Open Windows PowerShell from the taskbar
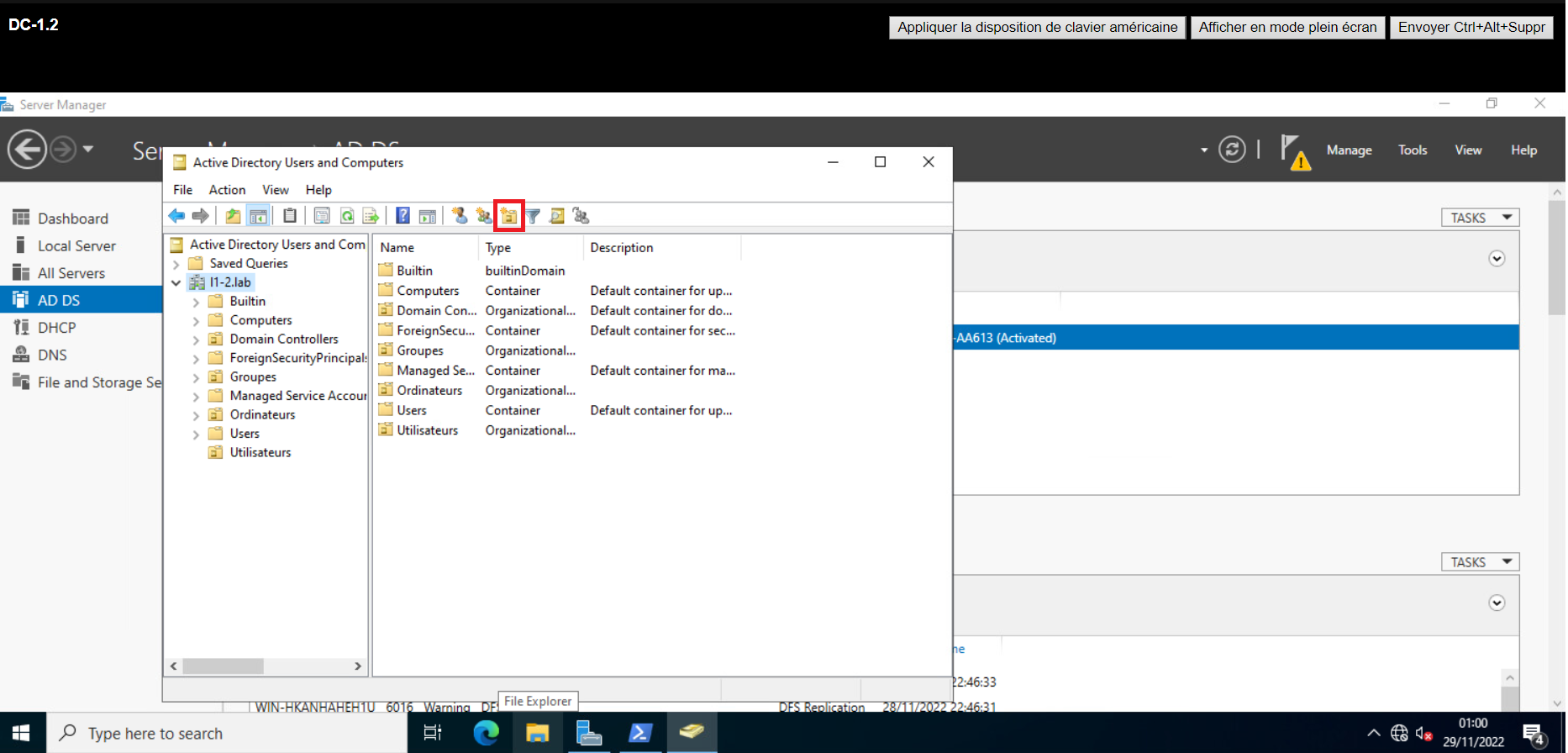Screen dimensions: 1568x753 [x=640, y=733]
